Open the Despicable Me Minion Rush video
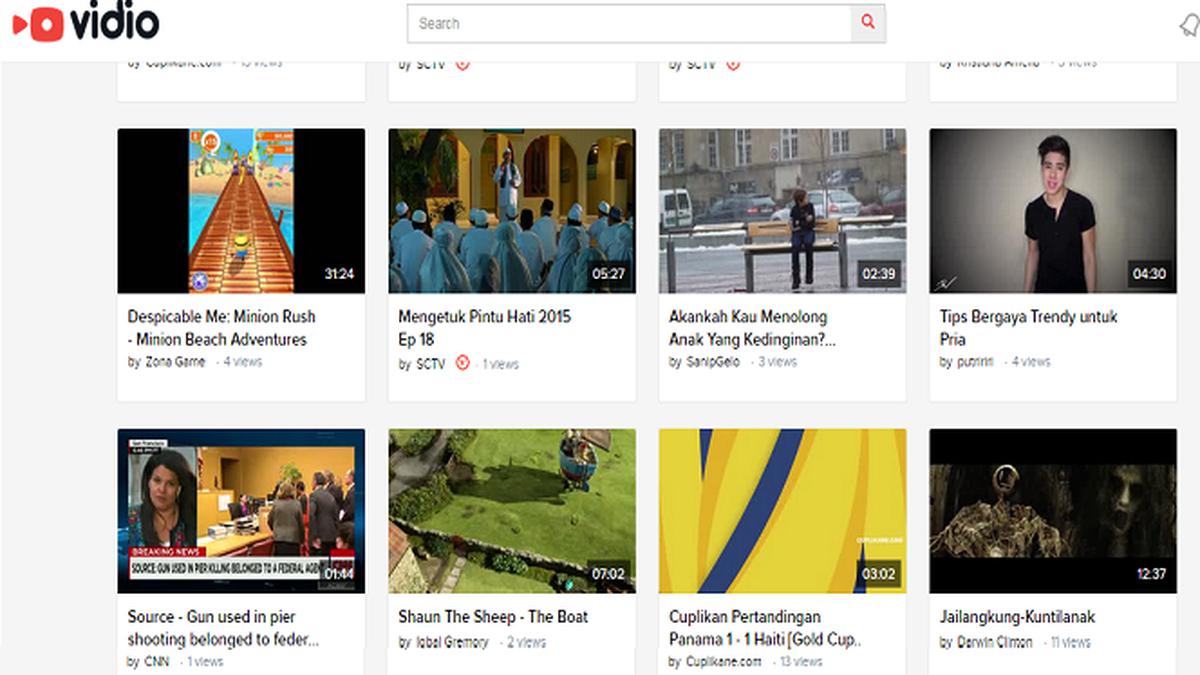 tap(220, 327)
